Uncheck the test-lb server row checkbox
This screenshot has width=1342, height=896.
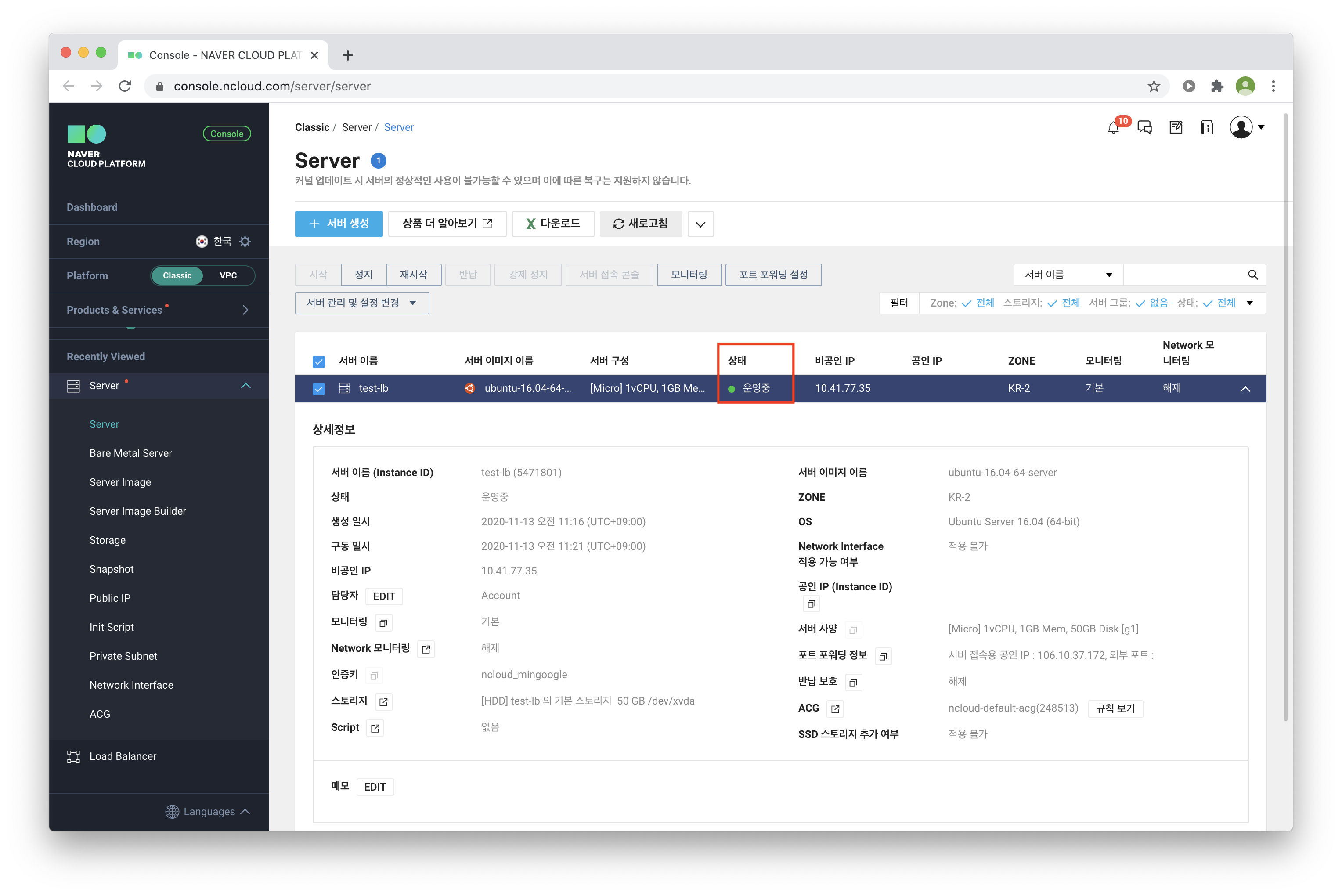(319, 389)
